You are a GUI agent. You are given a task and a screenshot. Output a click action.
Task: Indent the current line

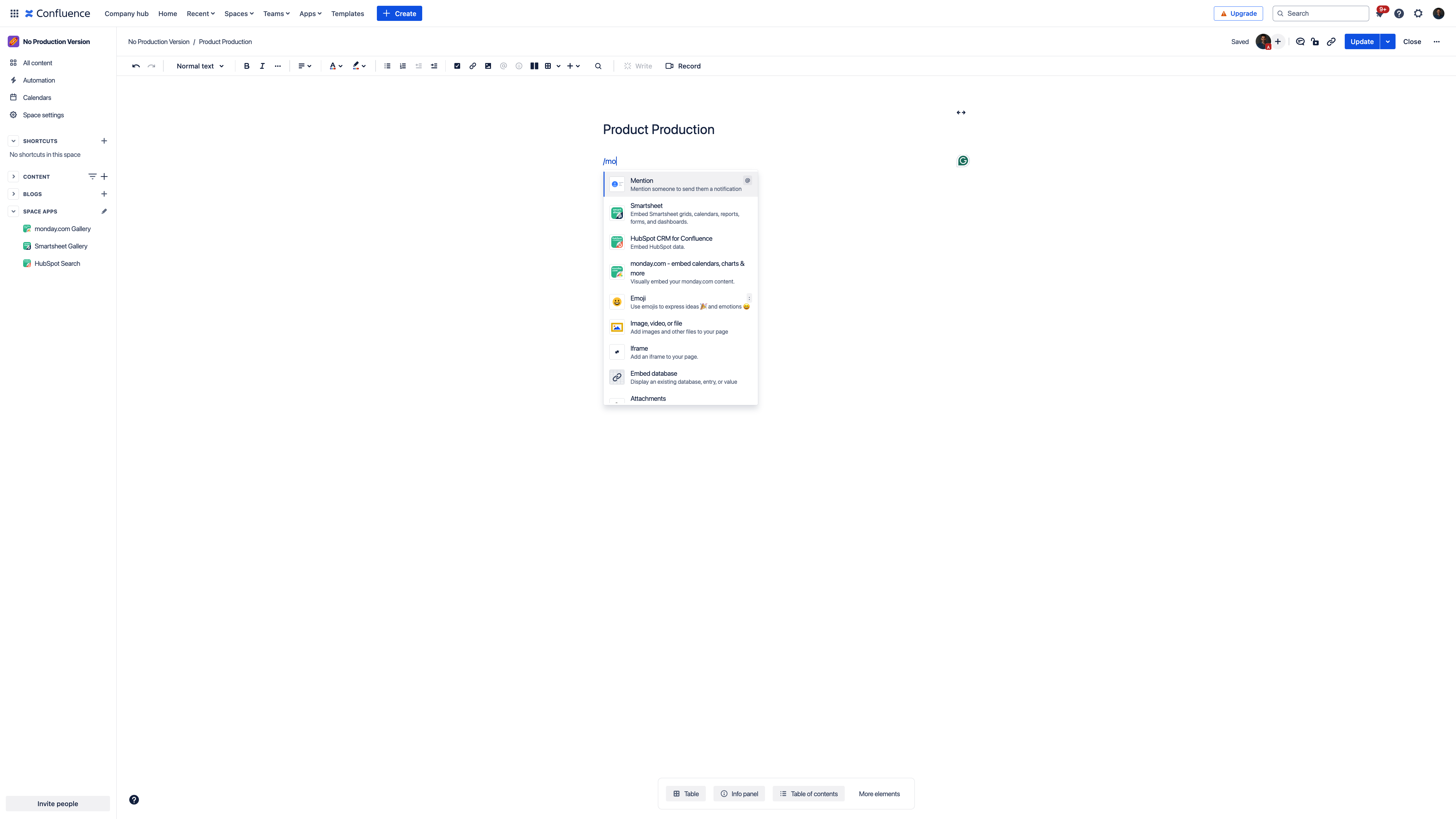pos(434,66)
